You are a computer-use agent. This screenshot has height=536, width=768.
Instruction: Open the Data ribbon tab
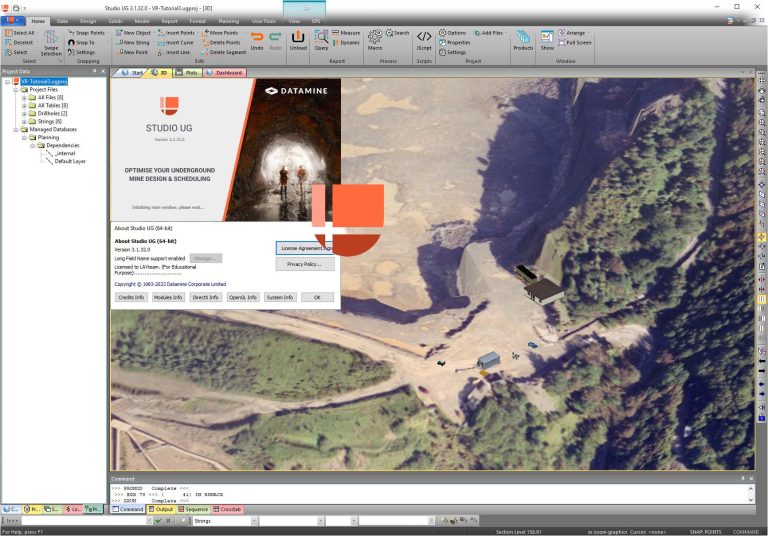pos(62,21)
